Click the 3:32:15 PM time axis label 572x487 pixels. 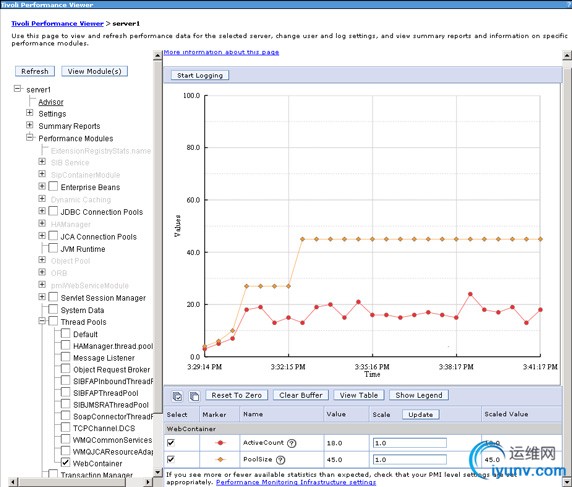click(x=288, y=367)
